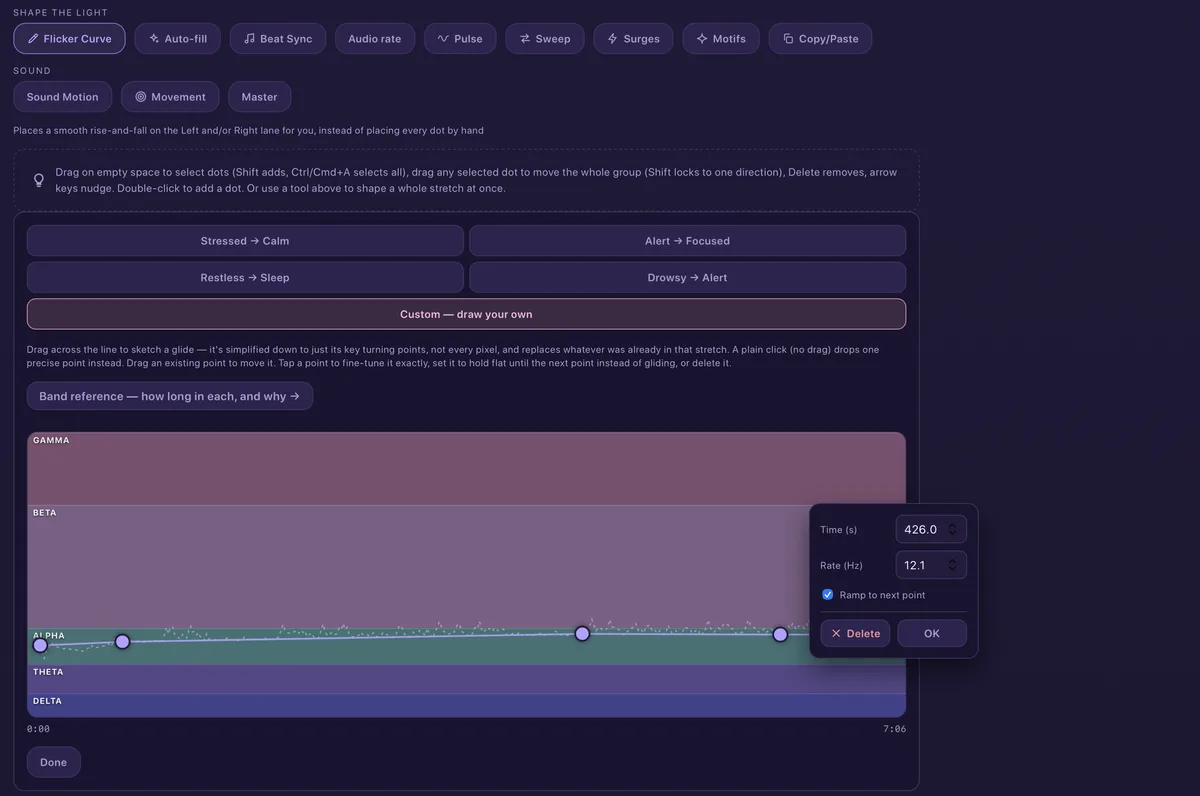Select the first curve point at 0:00
The height and width of the screenshot is (796, 1200).
point(40,645)
